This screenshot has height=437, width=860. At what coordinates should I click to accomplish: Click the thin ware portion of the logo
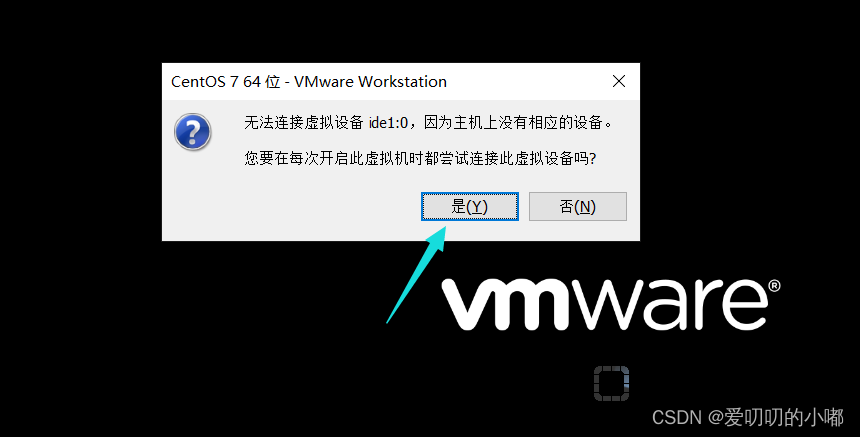click(x=671, y=305)
